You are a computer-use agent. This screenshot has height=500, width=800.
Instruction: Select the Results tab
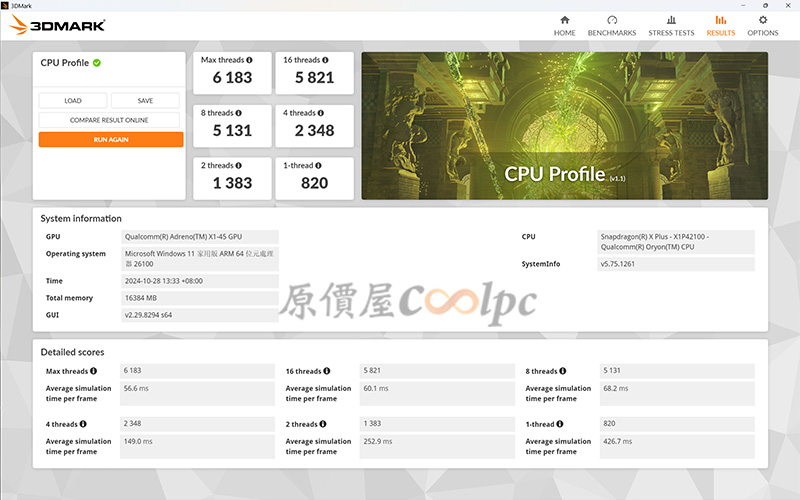(x=720, y=26)
